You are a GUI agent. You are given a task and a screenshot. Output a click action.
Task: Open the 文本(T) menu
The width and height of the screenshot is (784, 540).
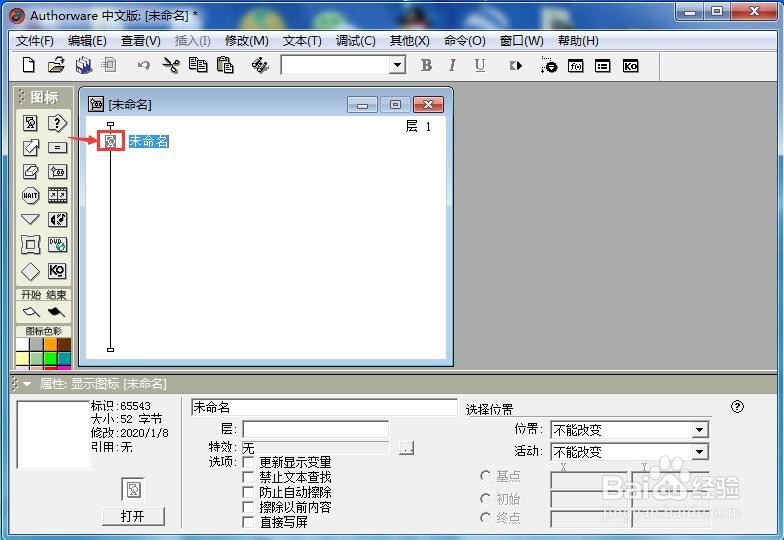pyautogui.click(x=302, y=41)
